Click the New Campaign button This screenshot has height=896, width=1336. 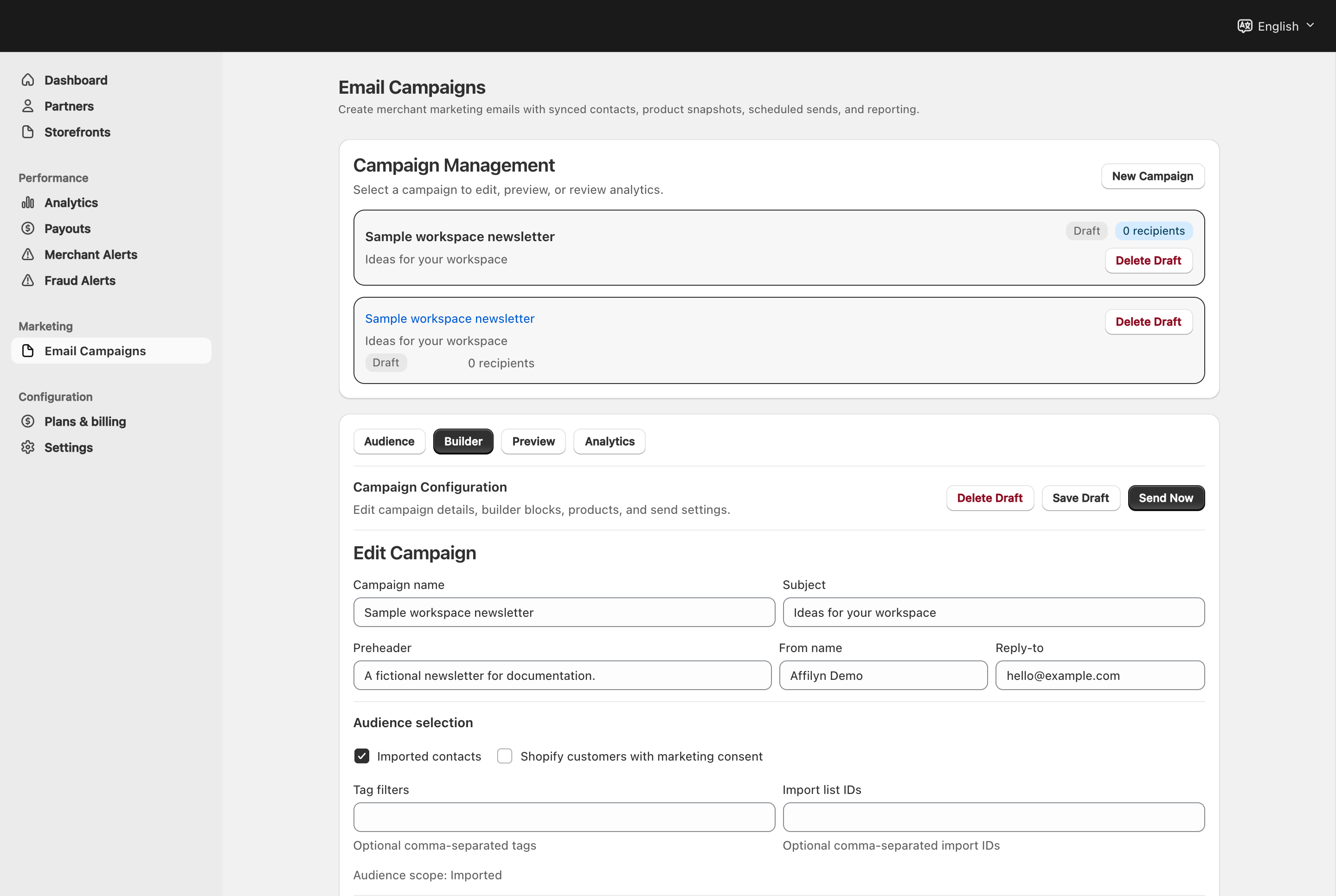coord(1153,176)
